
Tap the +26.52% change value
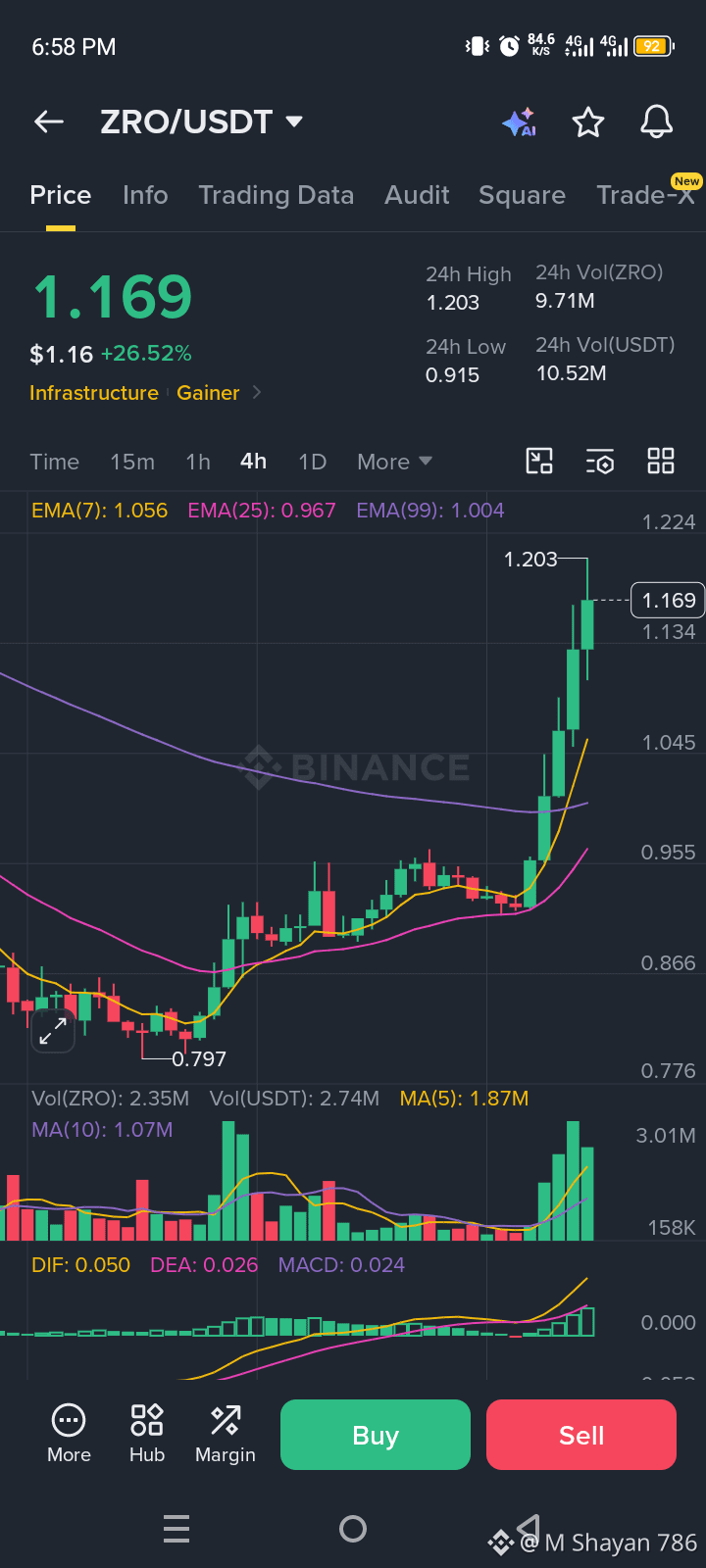pyautogui.click(x=146, y=354)
